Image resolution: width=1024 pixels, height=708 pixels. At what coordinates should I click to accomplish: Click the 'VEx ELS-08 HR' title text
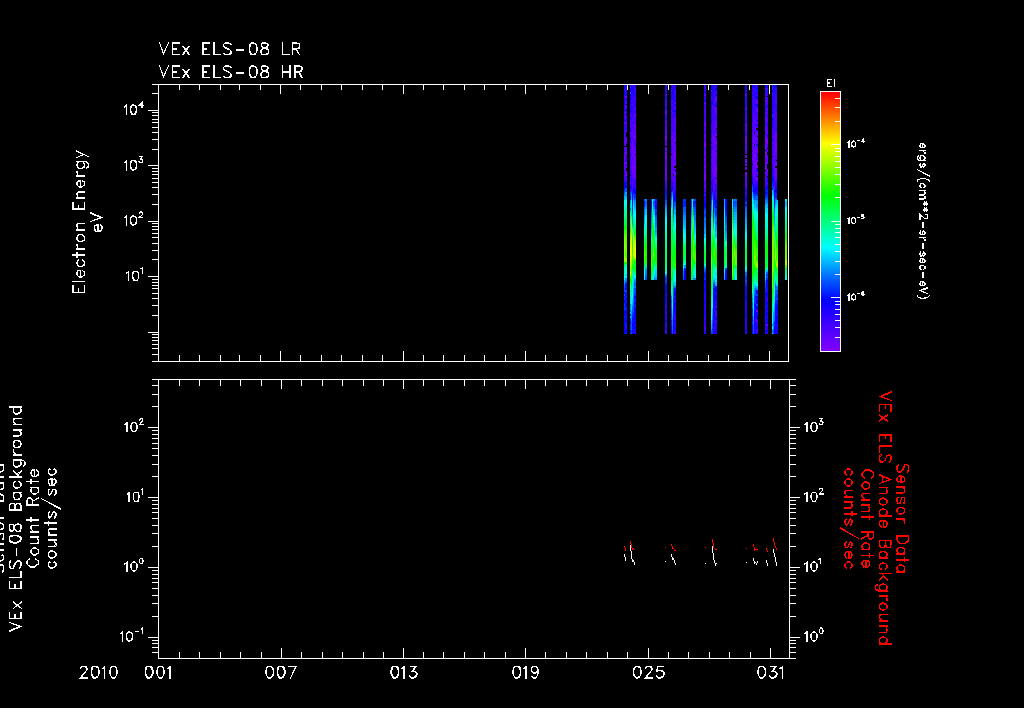pyautogui.click(x=231, y=71)
